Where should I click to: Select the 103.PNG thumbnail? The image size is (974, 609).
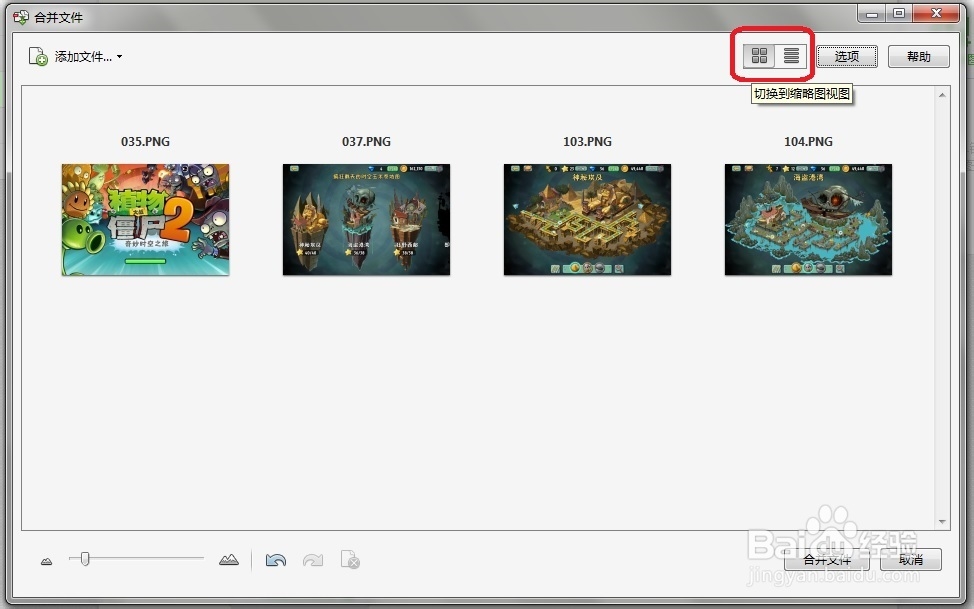tap(587, 219)
